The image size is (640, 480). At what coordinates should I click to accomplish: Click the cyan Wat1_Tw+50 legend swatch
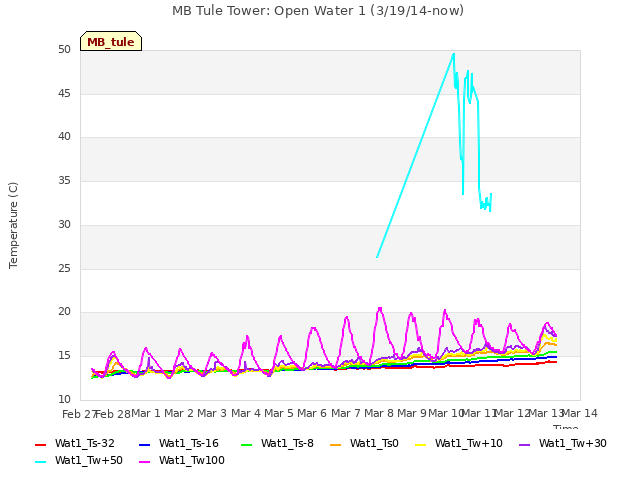click(x=40, y=462)
